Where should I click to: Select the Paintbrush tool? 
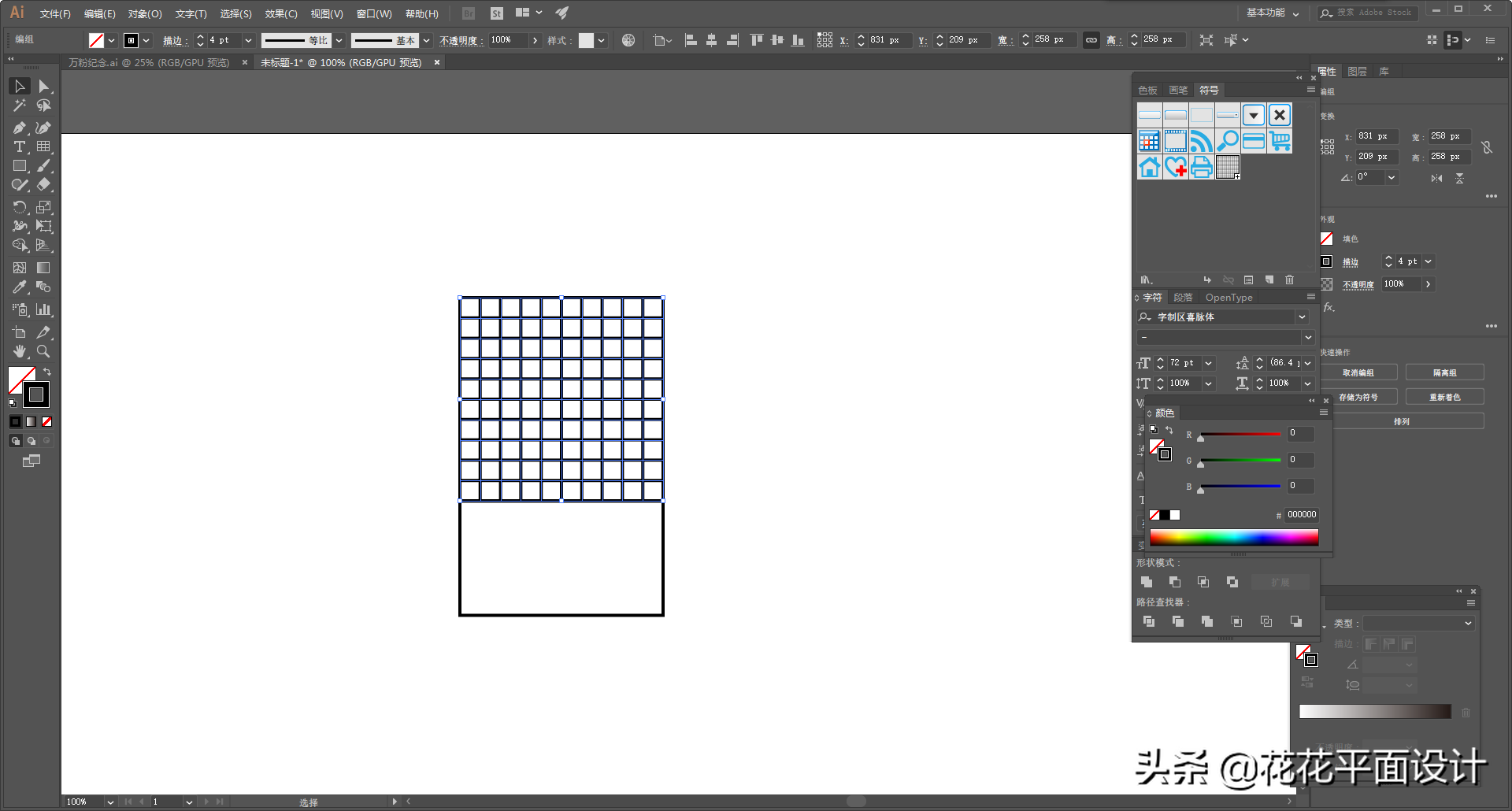coord(44,166)
